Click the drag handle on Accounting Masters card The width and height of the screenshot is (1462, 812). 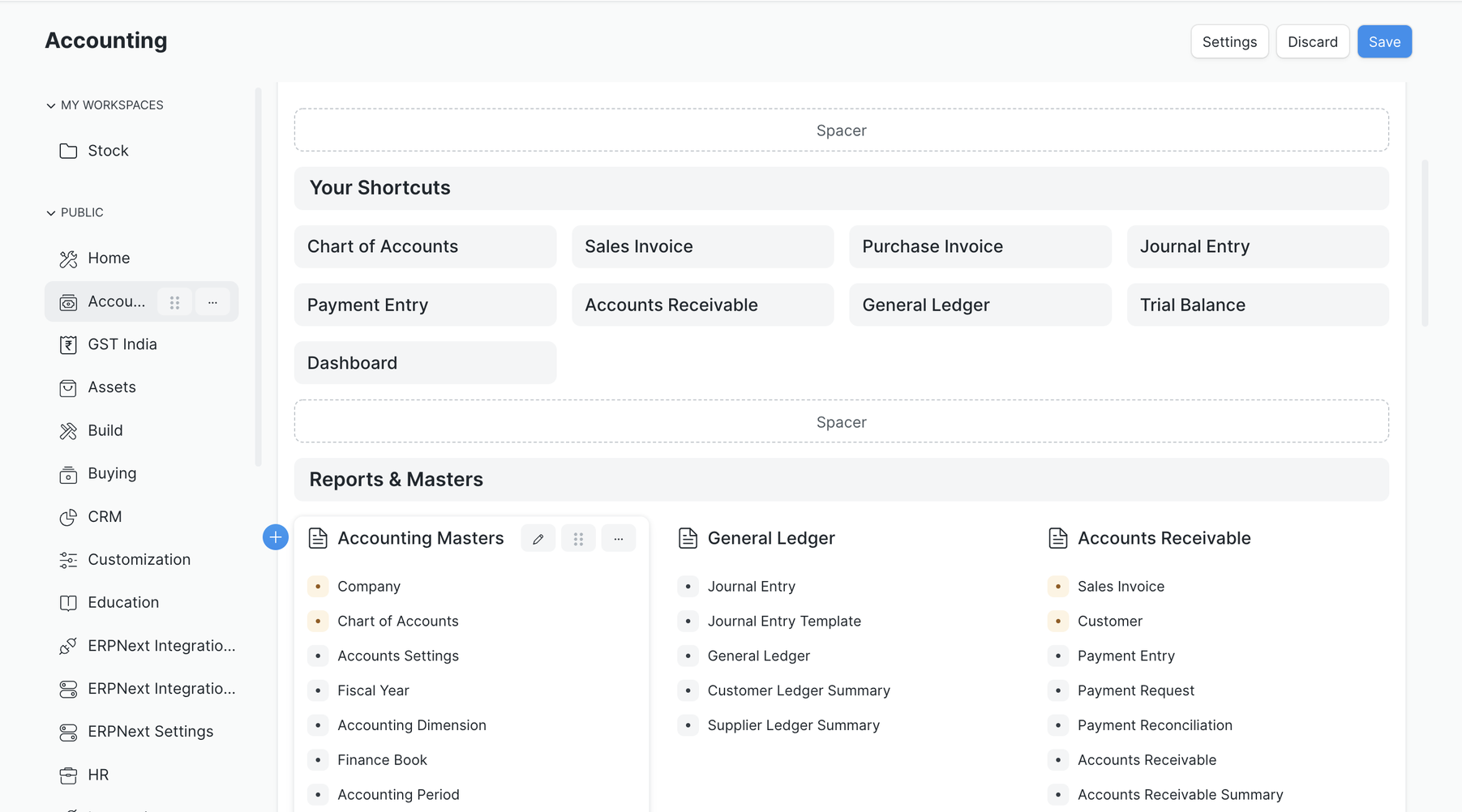(x=578, y=539)
